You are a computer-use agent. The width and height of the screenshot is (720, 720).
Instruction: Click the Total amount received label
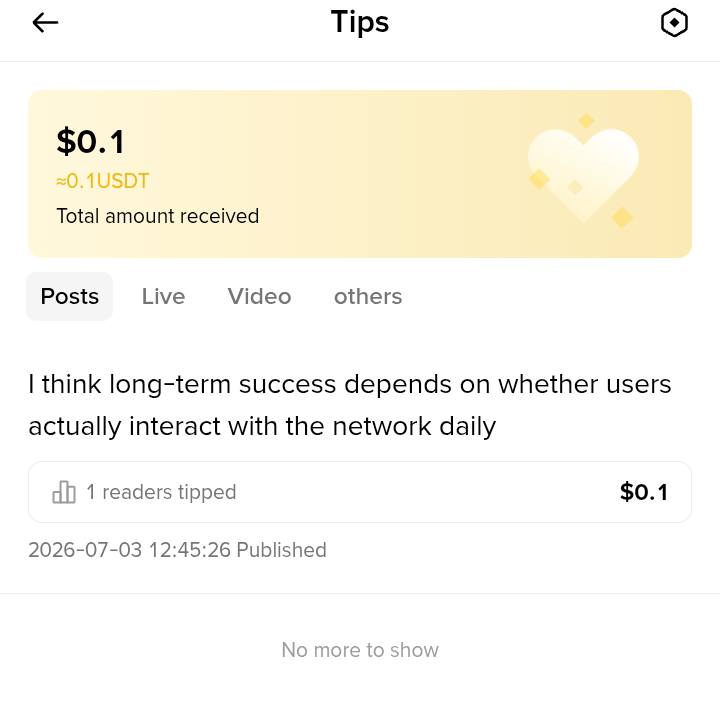pyautogui.click(x=158, y=216)
